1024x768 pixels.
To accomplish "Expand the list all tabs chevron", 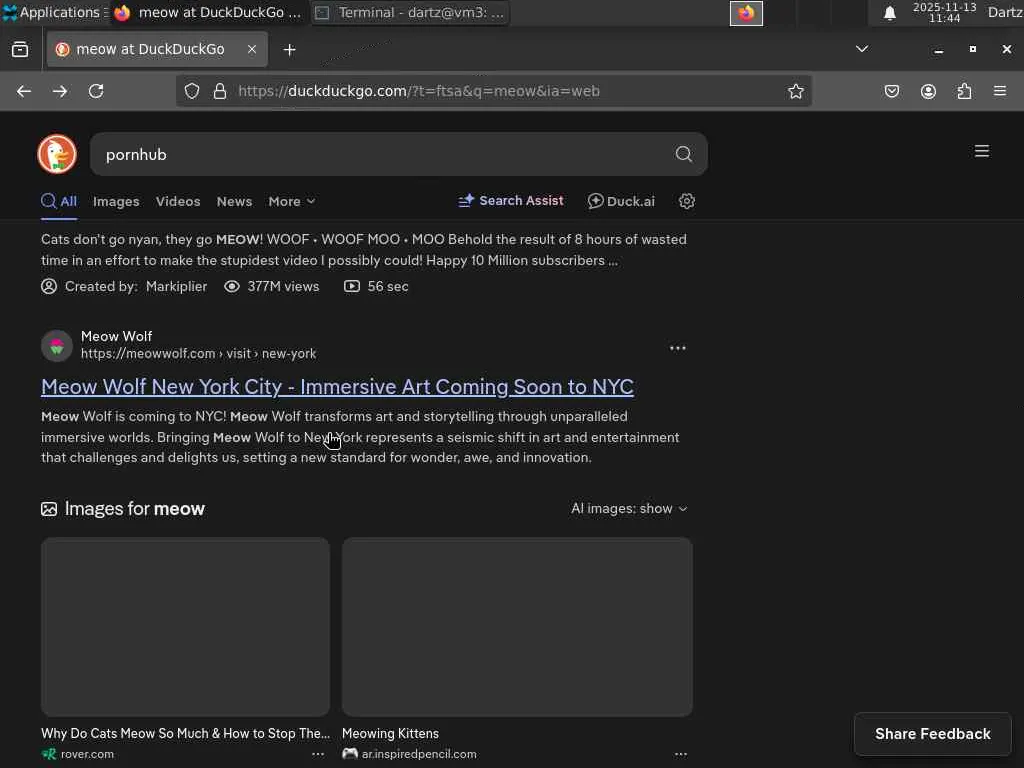I will [x=862, y=49].
